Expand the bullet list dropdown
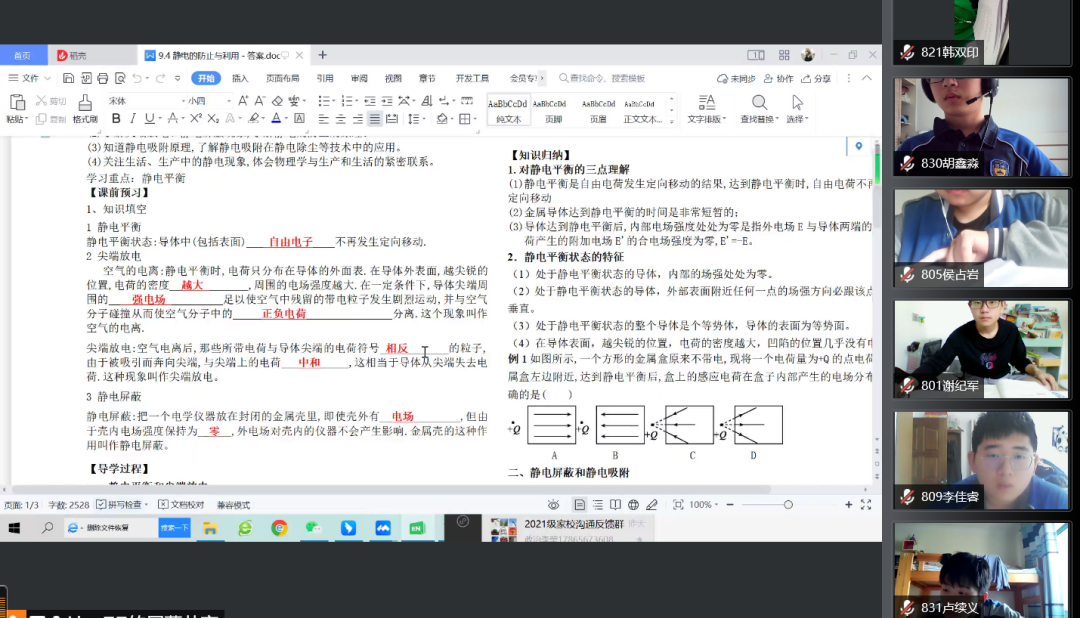This screenshot has height=618, width=1080. click(x=334, y=101)
